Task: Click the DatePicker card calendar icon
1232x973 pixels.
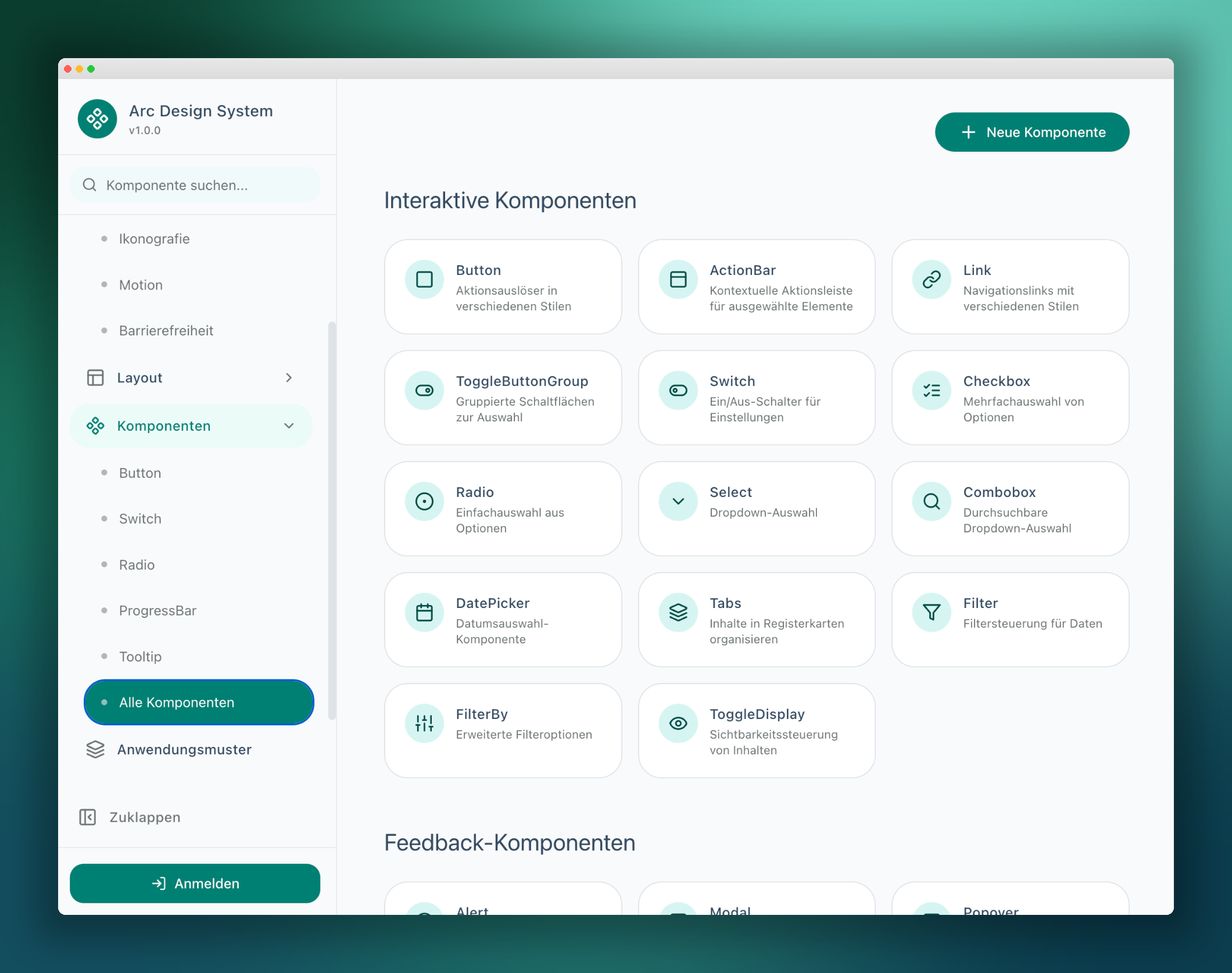Action: coord(424,612)
